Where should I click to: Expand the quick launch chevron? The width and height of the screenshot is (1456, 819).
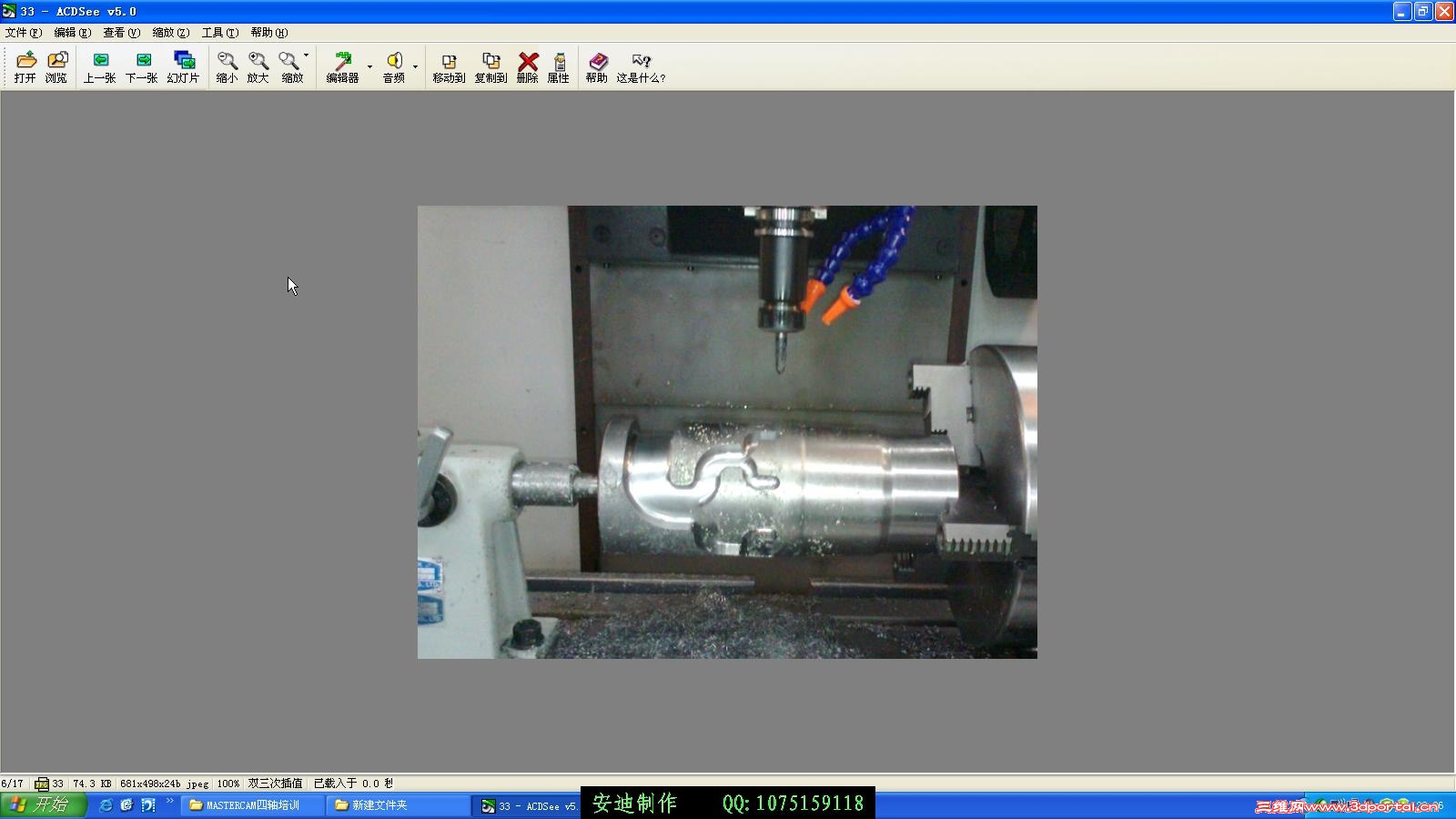pyautogui.click(x=169, y=802)
